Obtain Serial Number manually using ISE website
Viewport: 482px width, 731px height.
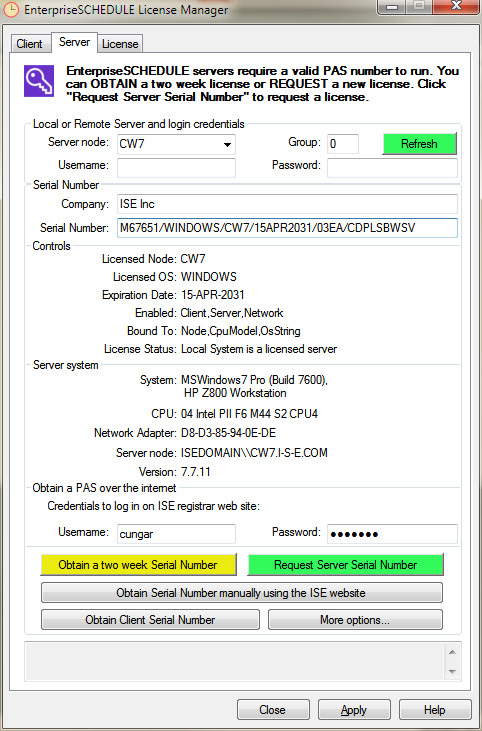tap(241, 593)
